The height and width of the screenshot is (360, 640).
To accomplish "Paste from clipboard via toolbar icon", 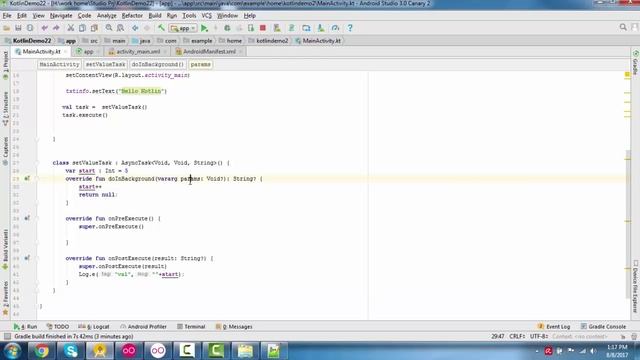I will [94, 28].
